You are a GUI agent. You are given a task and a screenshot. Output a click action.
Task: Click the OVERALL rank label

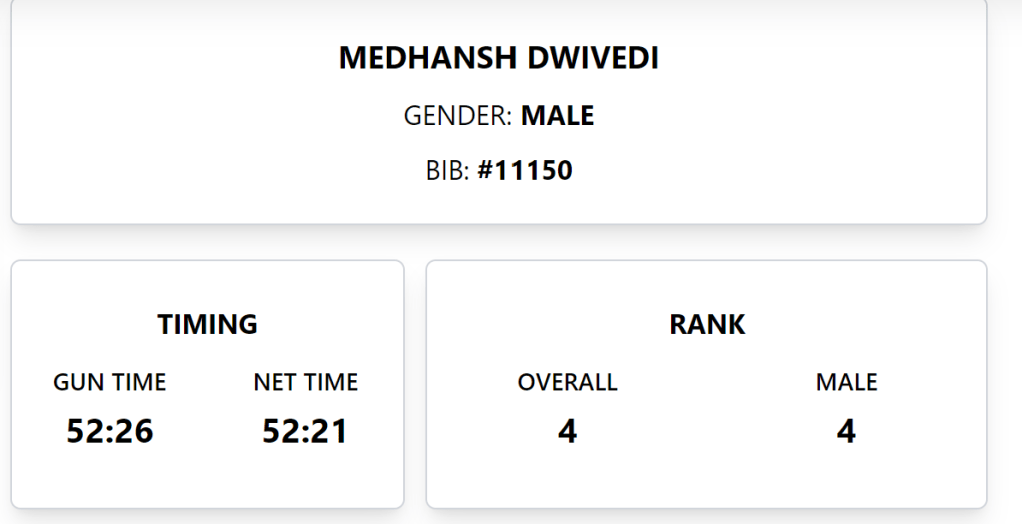567,382
